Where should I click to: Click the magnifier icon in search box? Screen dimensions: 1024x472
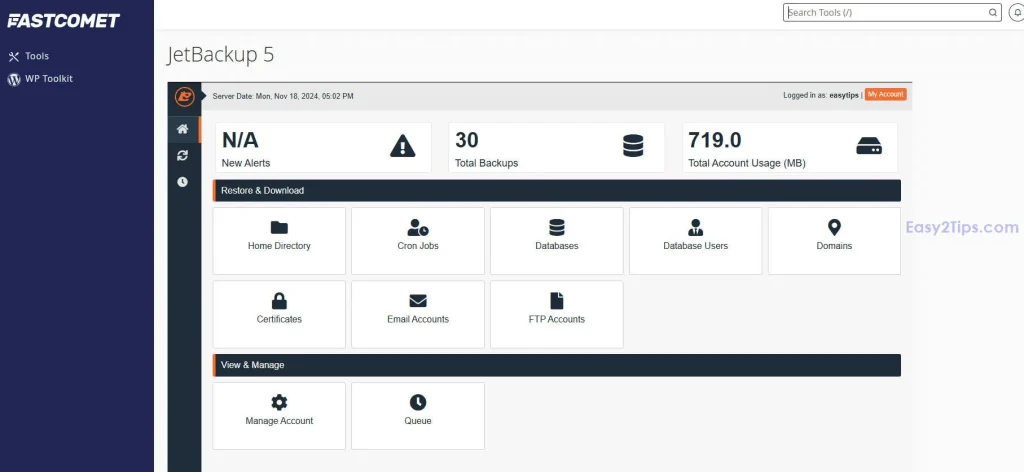point(992,12)
